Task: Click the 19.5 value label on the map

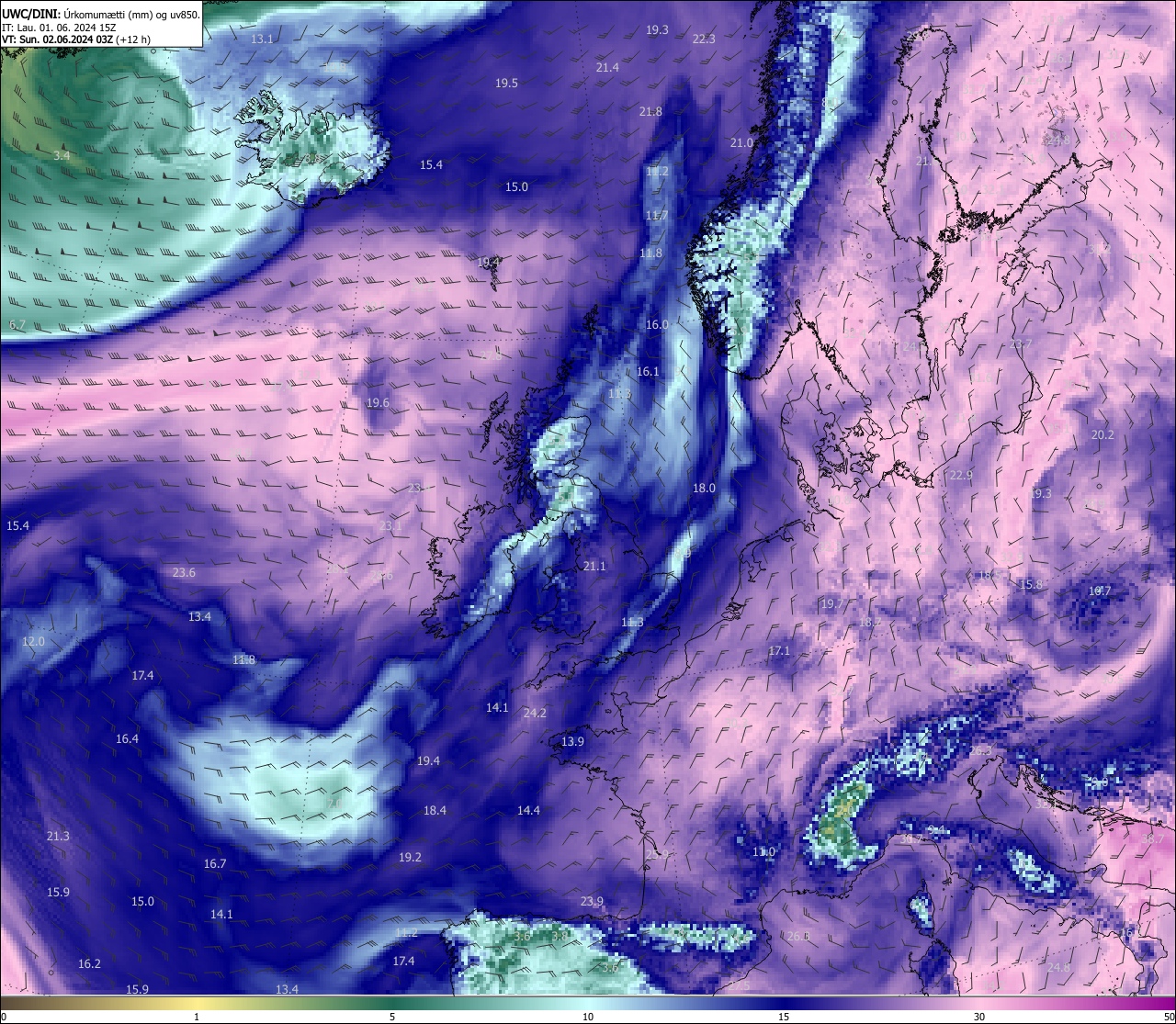Action: 506,83
